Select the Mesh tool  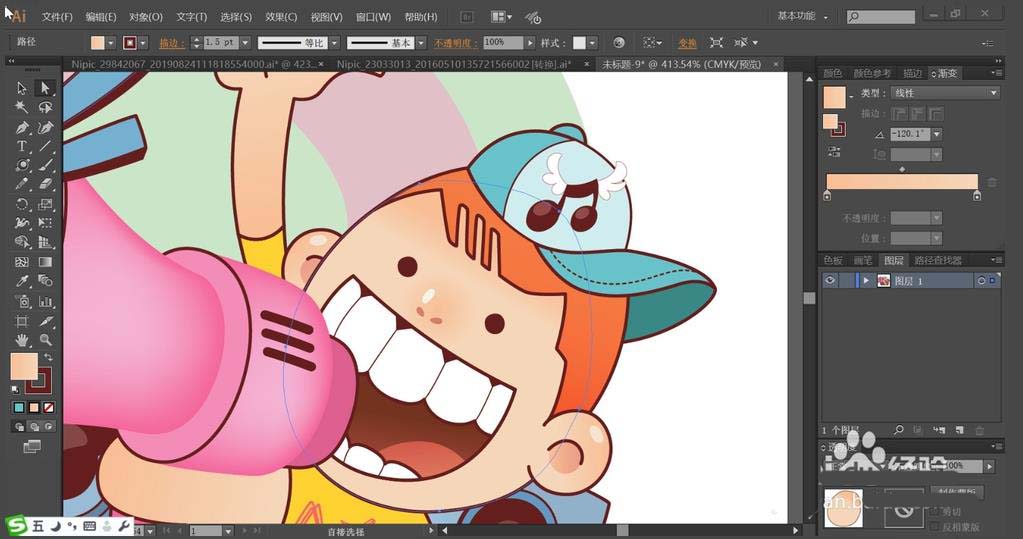click(x=22, y=262)
